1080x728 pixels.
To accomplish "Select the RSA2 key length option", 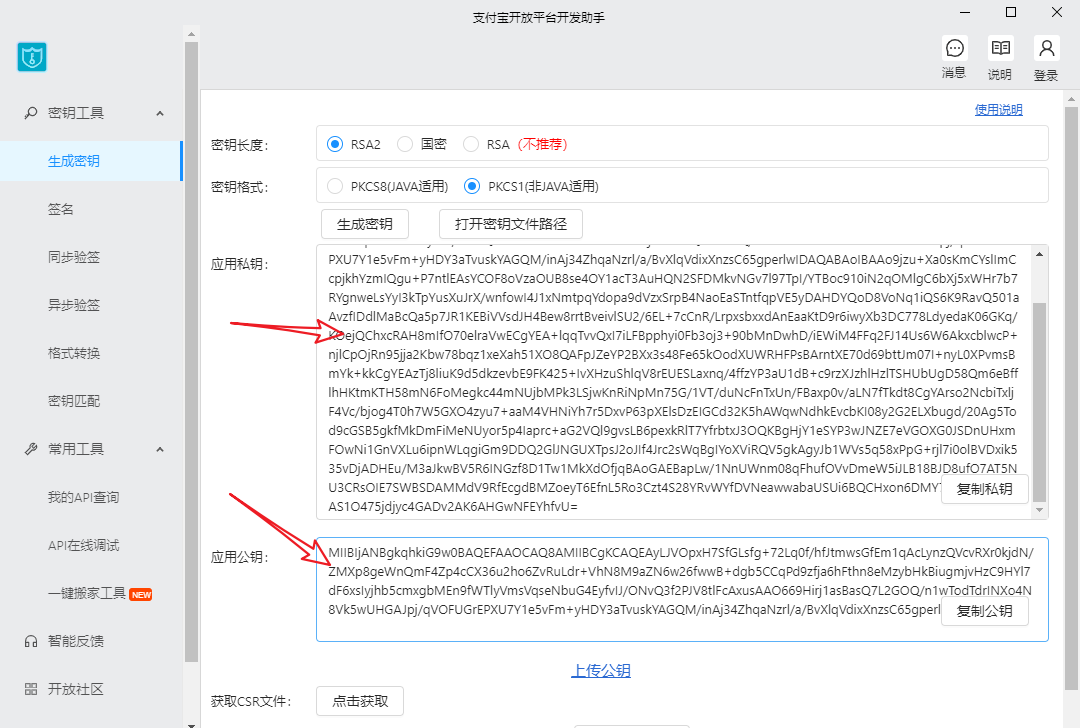I will click(x=335, y=144).
